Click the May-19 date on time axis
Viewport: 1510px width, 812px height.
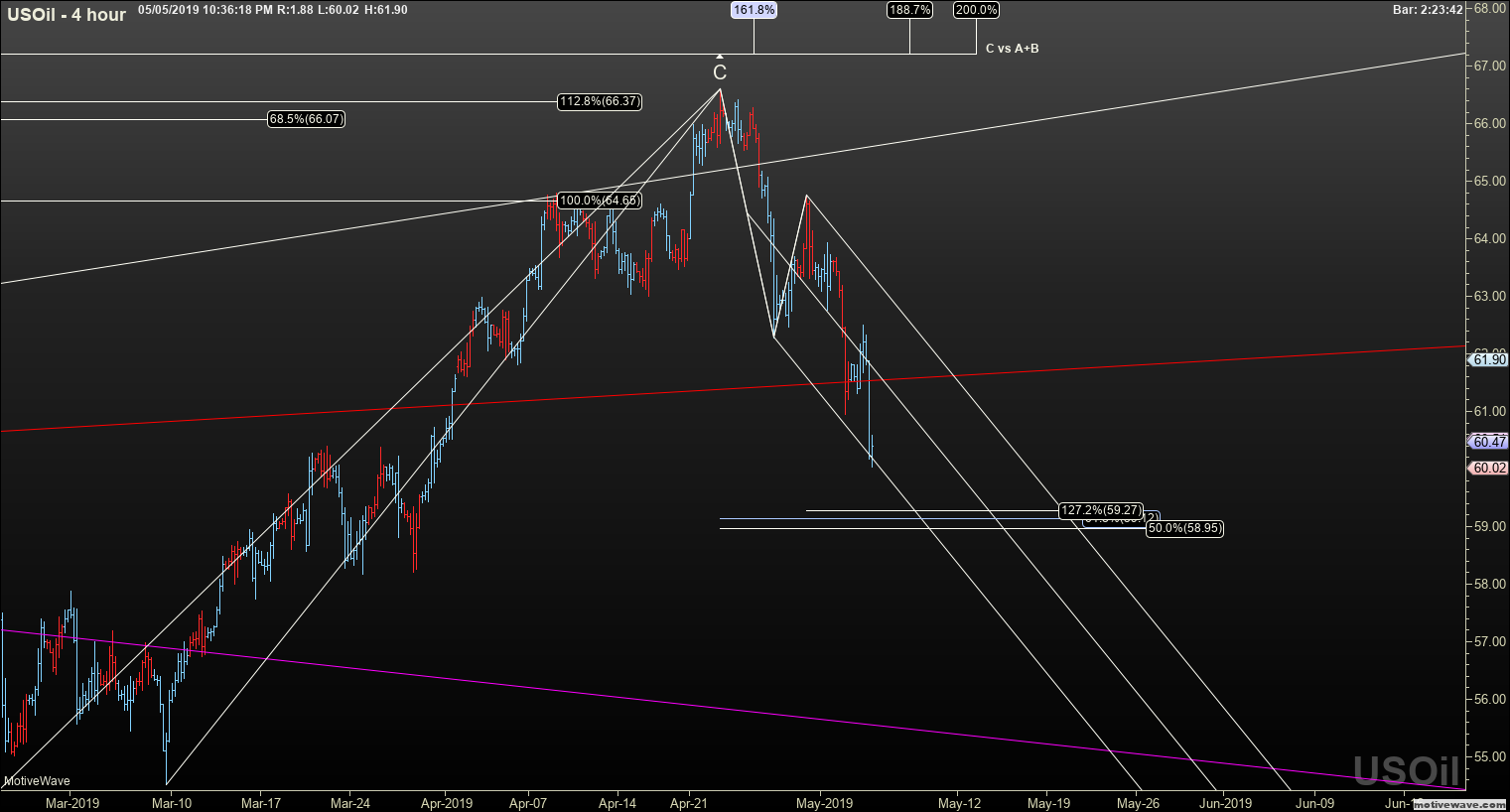click(1048, 802)
